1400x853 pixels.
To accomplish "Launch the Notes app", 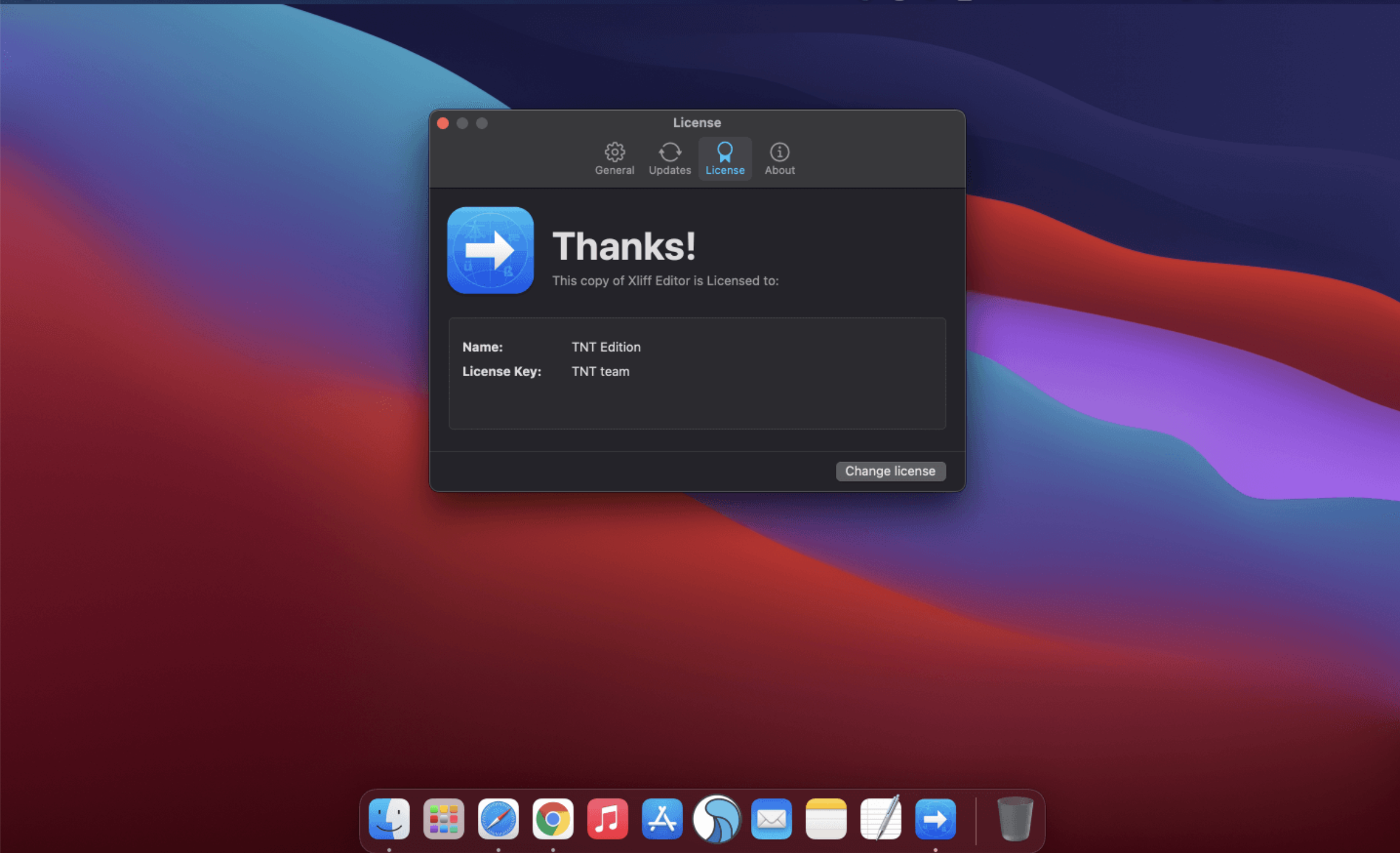I will tap(826, 819).
